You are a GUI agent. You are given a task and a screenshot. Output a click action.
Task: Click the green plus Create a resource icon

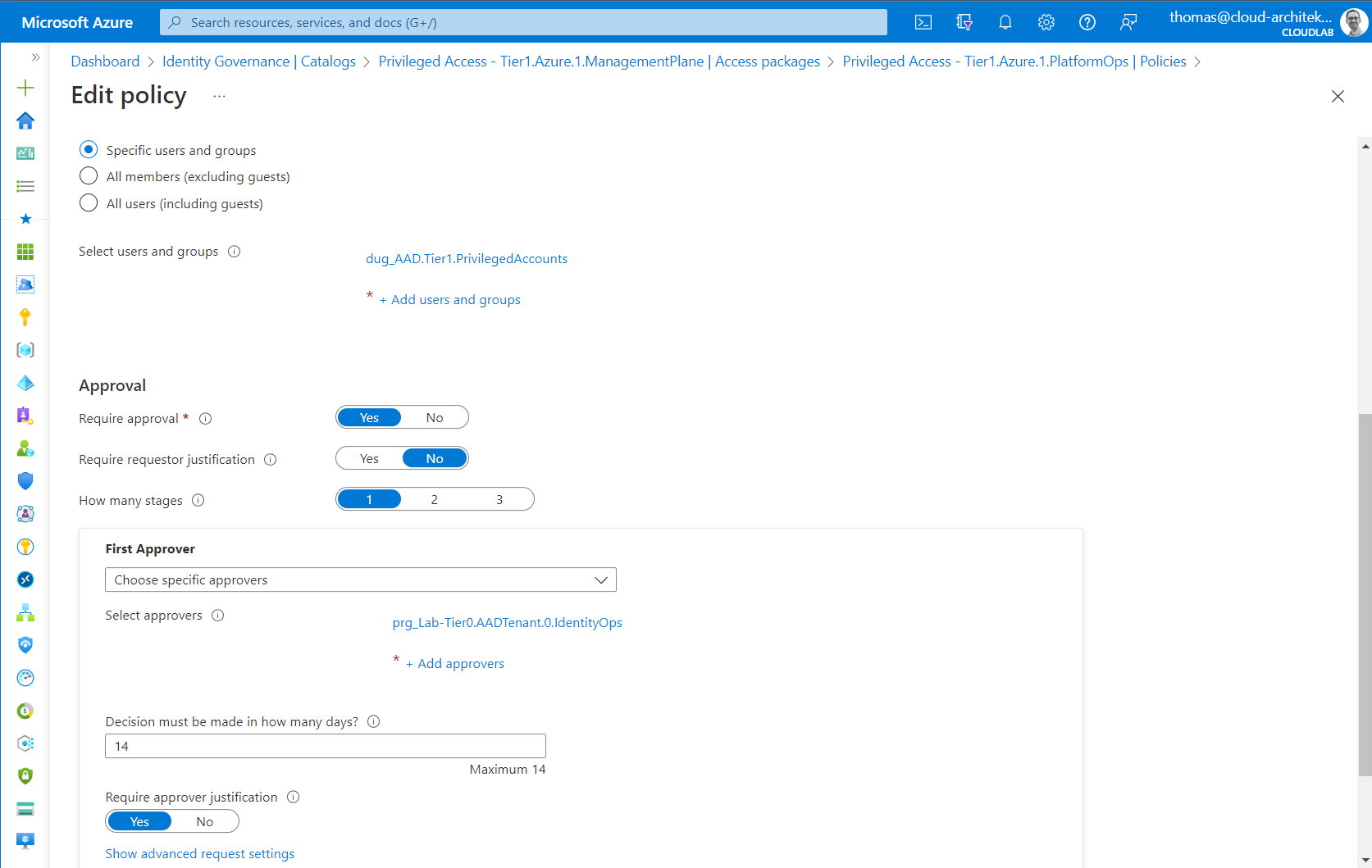[25, 88]
